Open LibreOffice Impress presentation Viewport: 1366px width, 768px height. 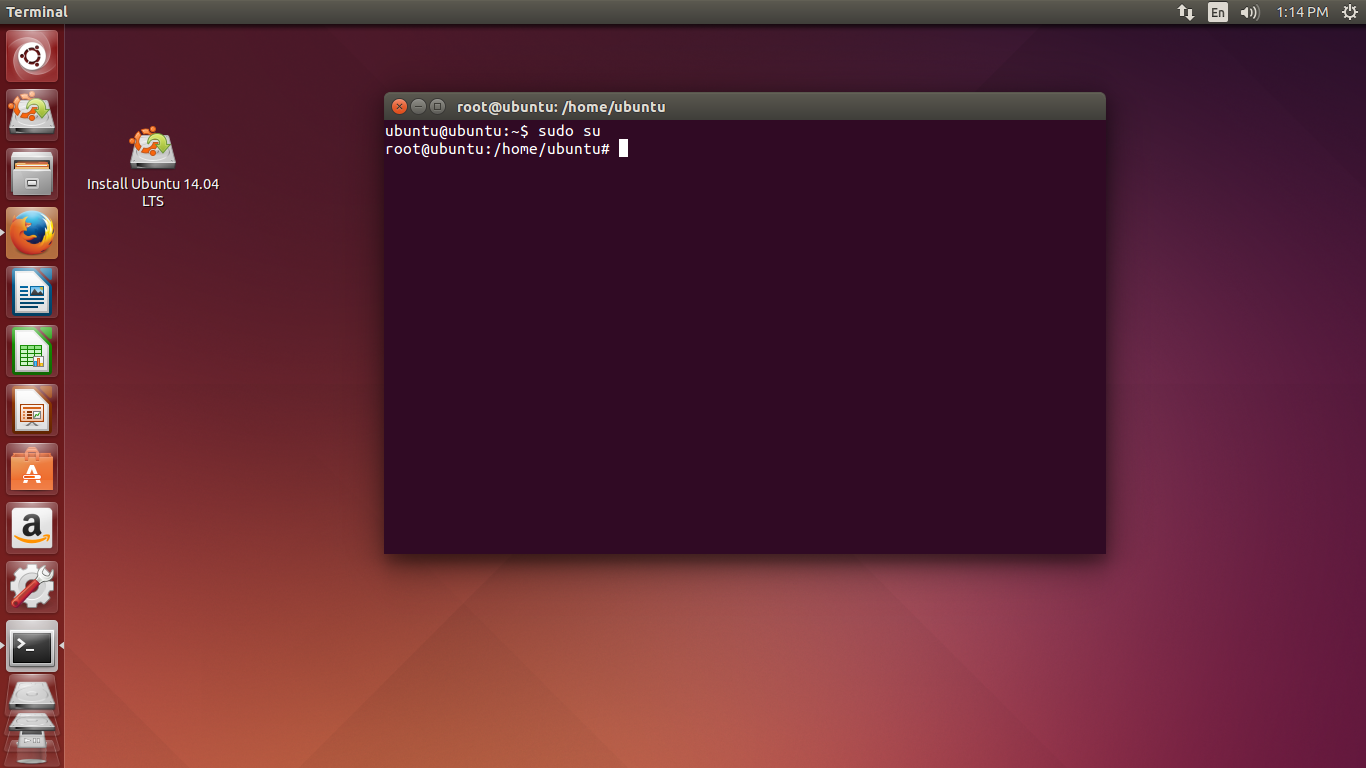click(x=32, y=410)
